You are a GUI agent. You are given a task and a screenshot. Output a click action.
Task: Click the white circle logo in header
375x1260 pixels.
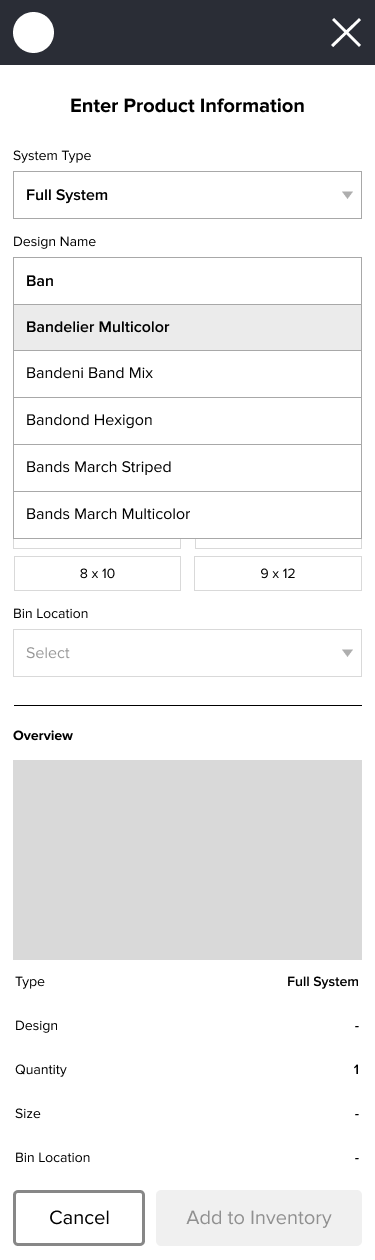pyautogui.click(x=33, y=33)
